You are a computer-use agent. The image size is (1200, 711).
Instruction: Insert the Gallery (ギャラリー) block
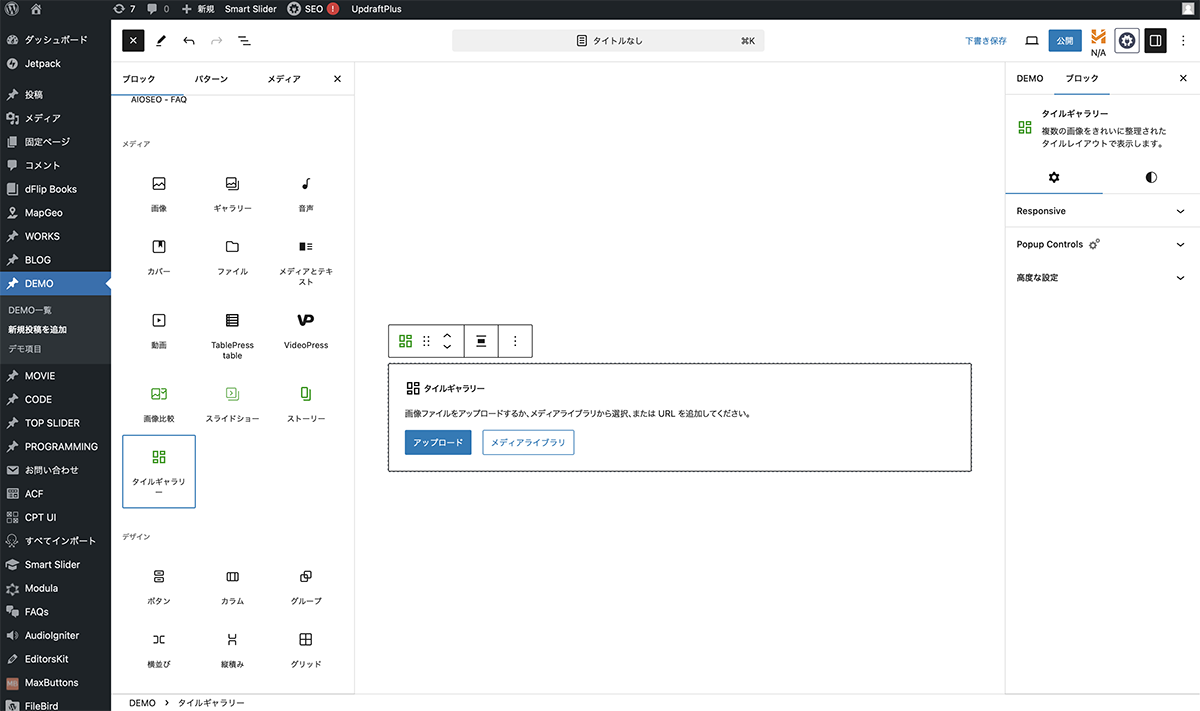(232, 194)
